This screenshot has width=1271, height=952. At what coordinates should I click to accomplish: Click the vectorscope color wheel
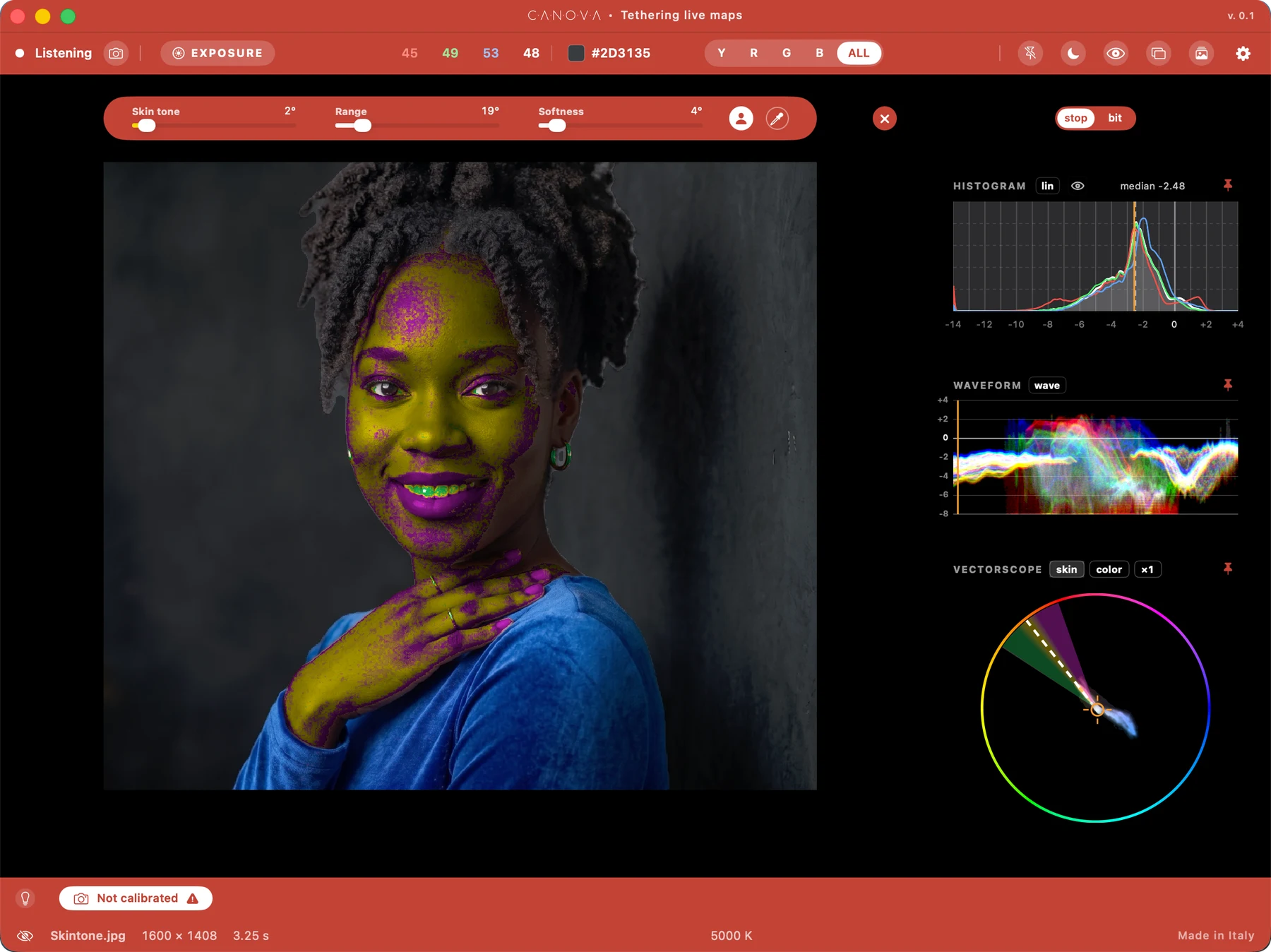point(1096,708)
